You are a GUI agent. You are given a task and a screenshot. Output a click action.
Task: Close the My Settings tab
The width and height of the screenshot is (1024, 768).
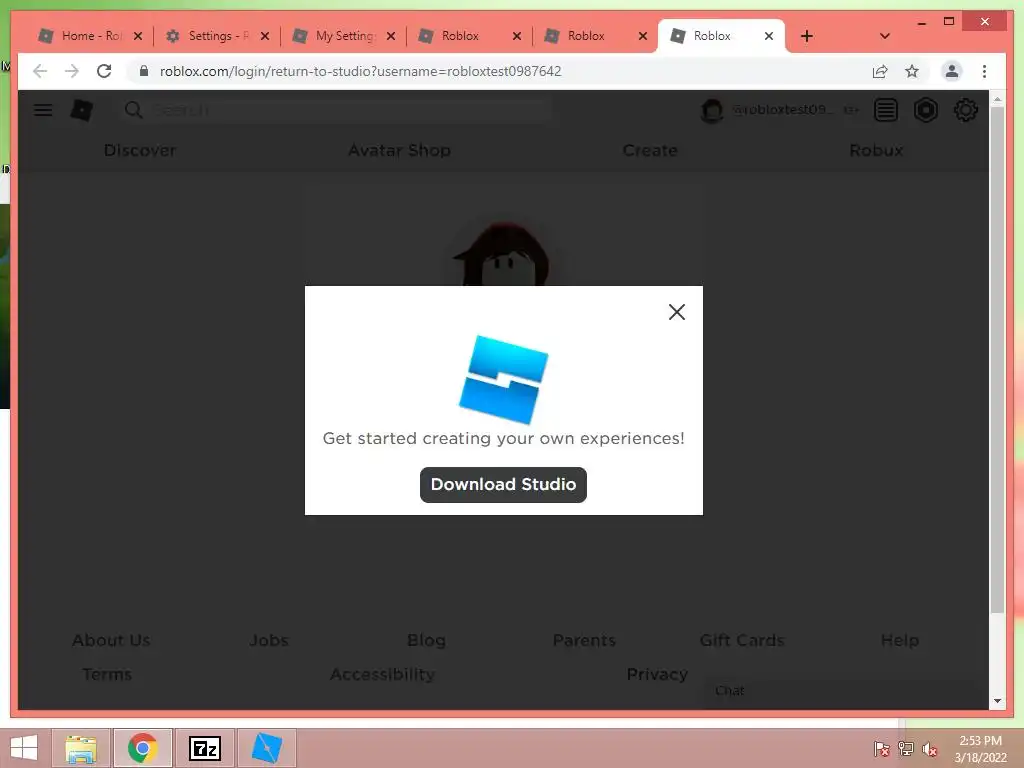[391, 37]
